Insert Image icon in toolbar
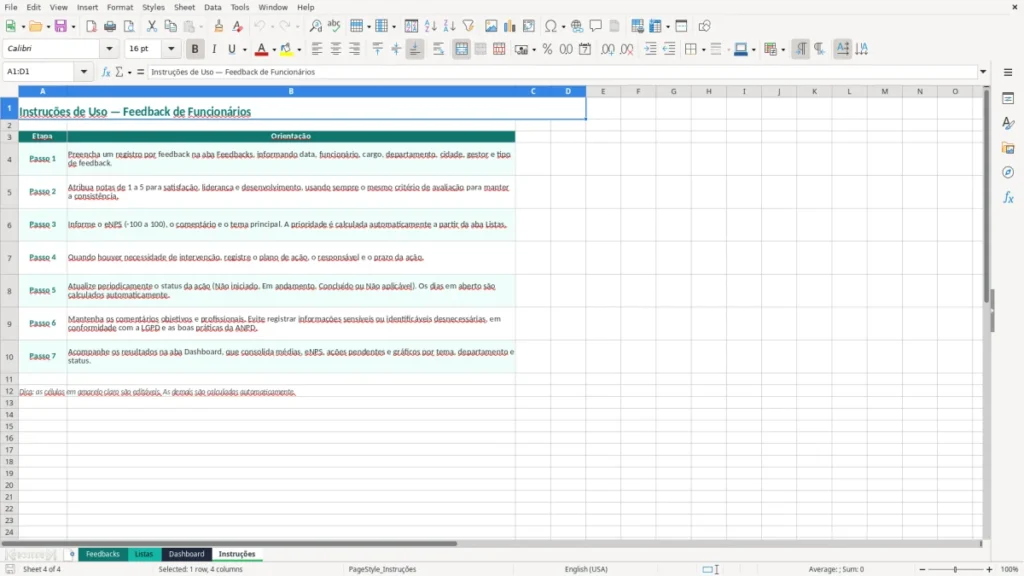 491,26
